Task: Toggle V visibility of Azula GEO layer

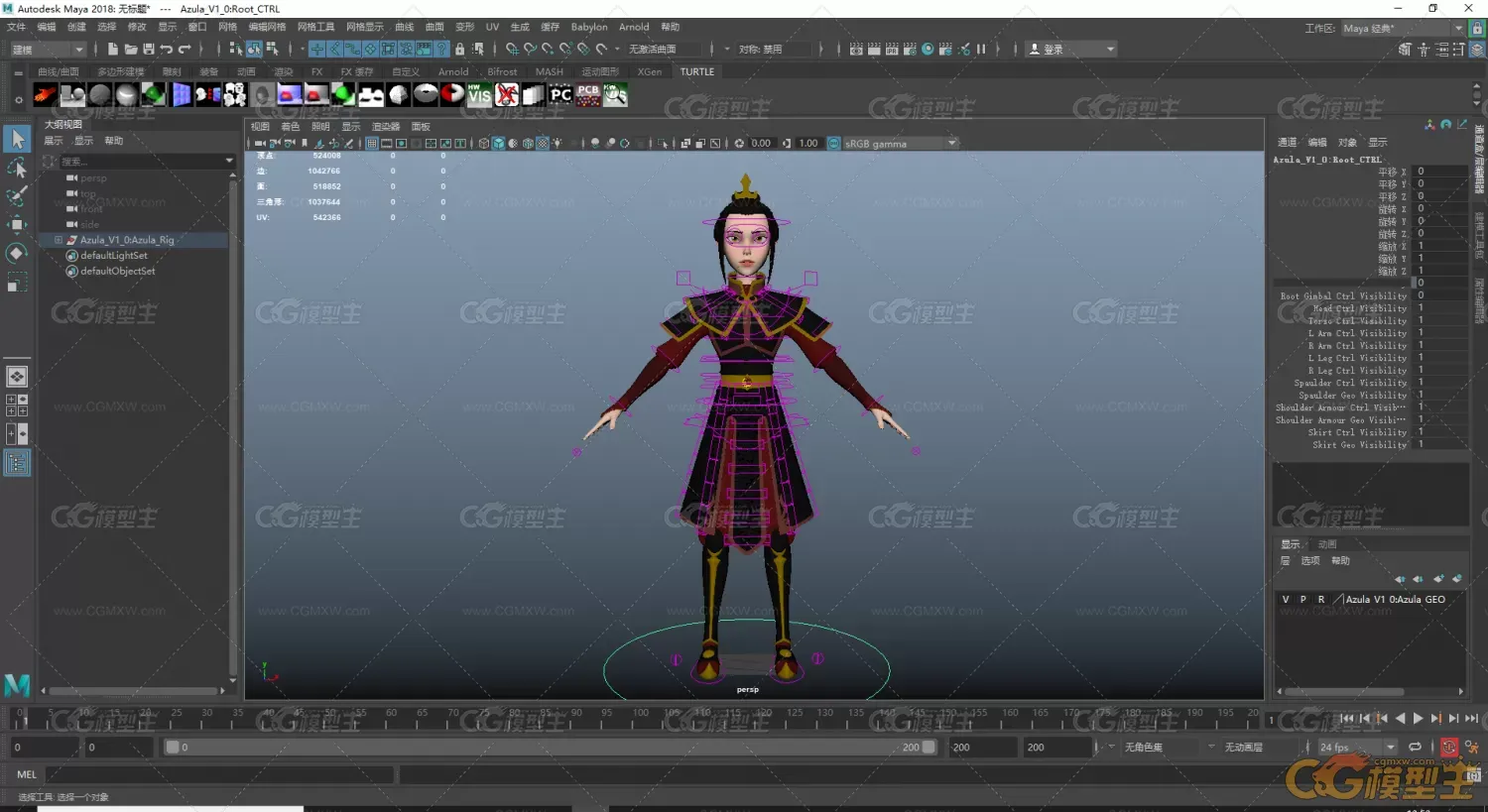Action: tap(1286, 599)
